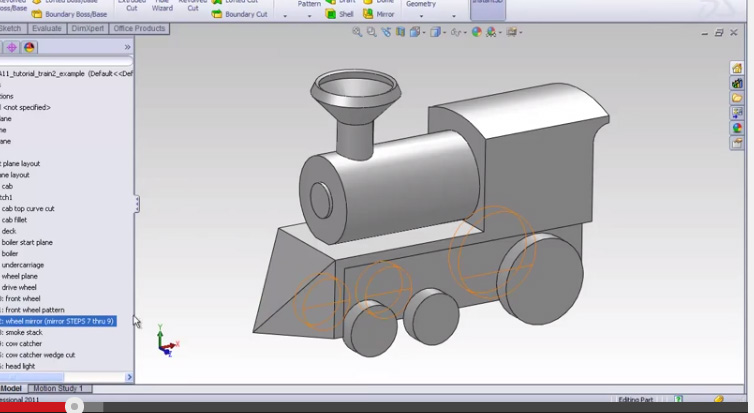Click Hide/Show Items glasses icon

click(x=455, y=32)
